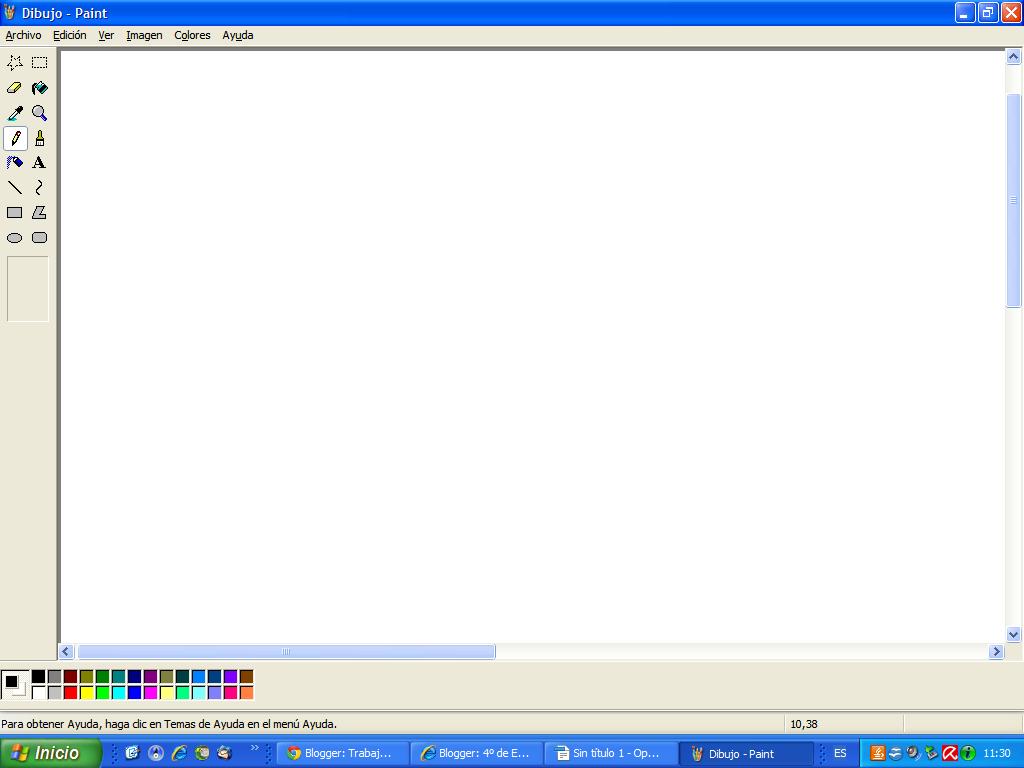This screenshot has height=768, width=1024.
Task: Select the Brush tool
Action: pos(39,138)
